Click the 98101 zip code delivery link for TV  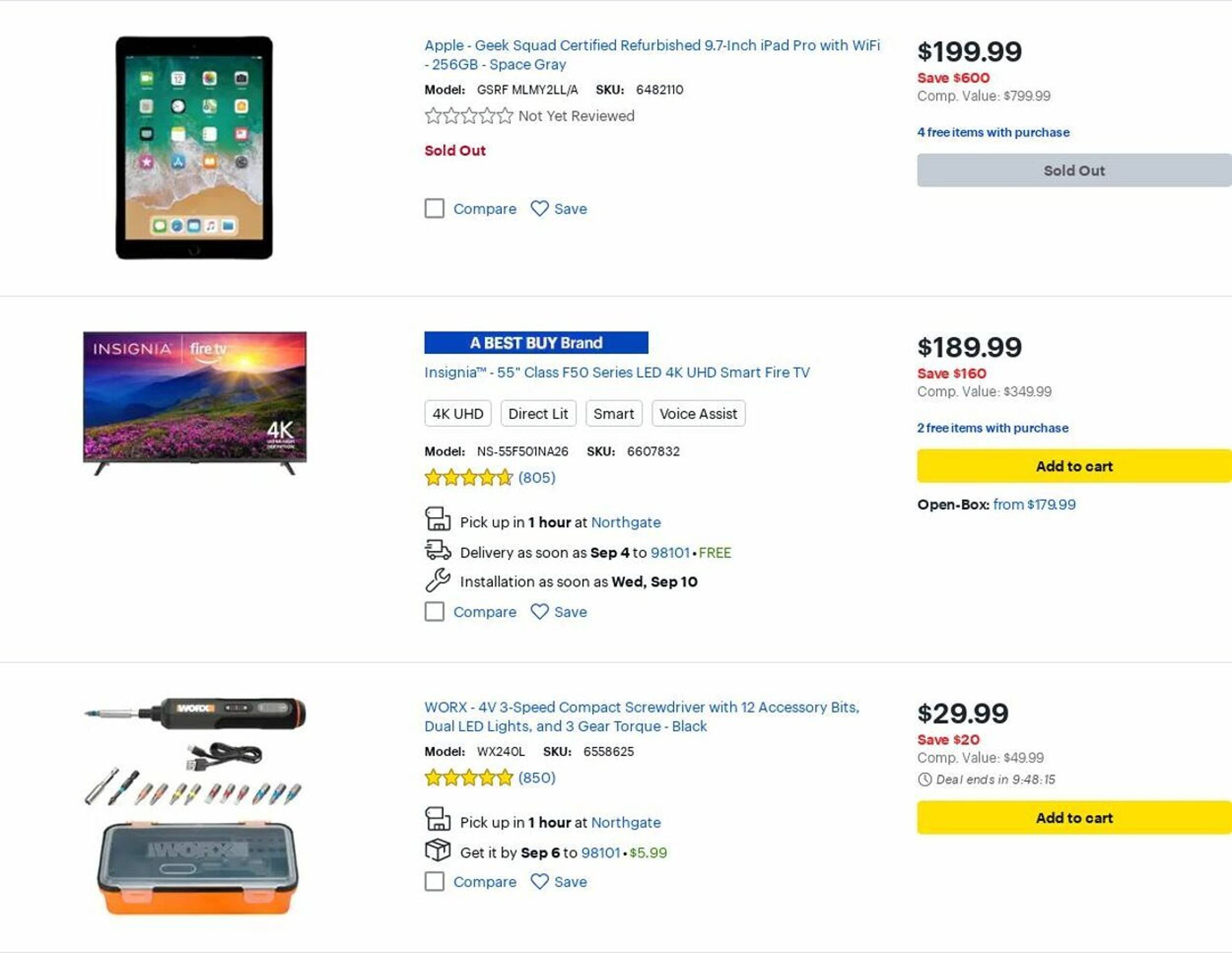[x=670, y=553]
